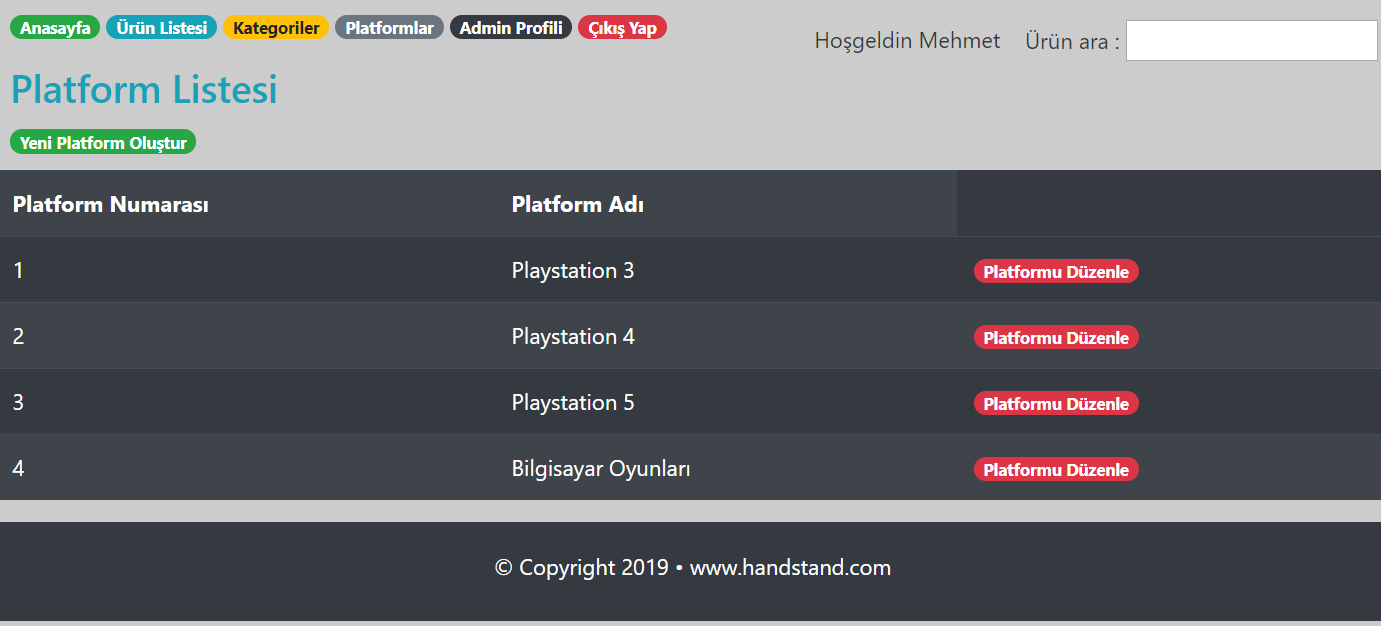Select the Bilgisayar Oyunları name cell
Viewport: 1381px width, 626px height.
(x=601, y=469)
